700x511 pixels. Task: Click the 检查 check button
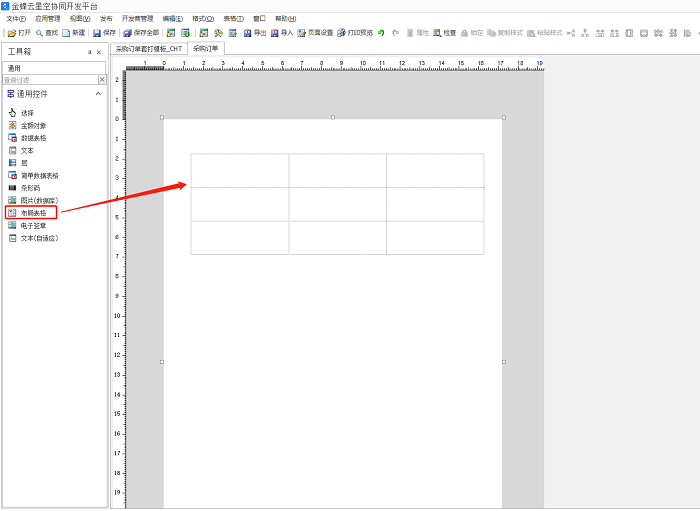(x=444, y=33)
